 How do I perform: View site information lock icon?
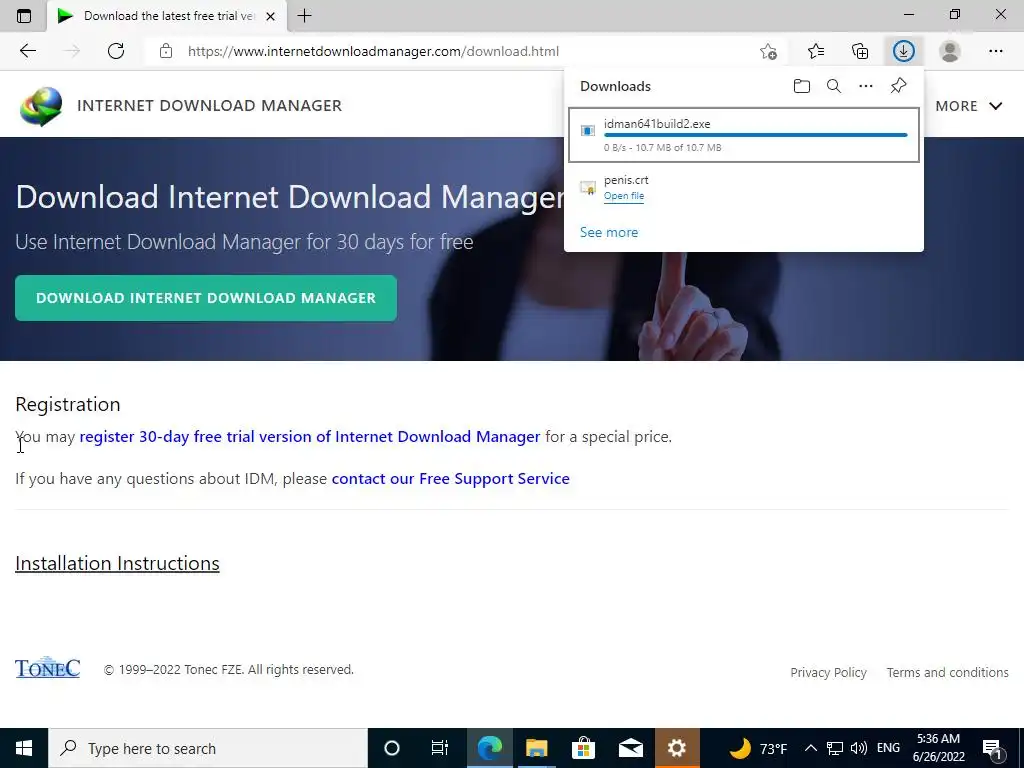pyautogui.click(x=166, y=51)
